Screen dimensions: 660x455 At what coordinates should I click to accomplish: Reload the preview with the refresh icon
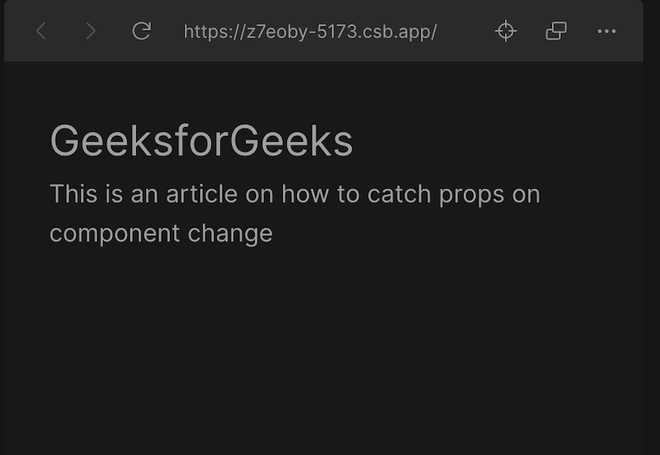(x=141, y=31)
